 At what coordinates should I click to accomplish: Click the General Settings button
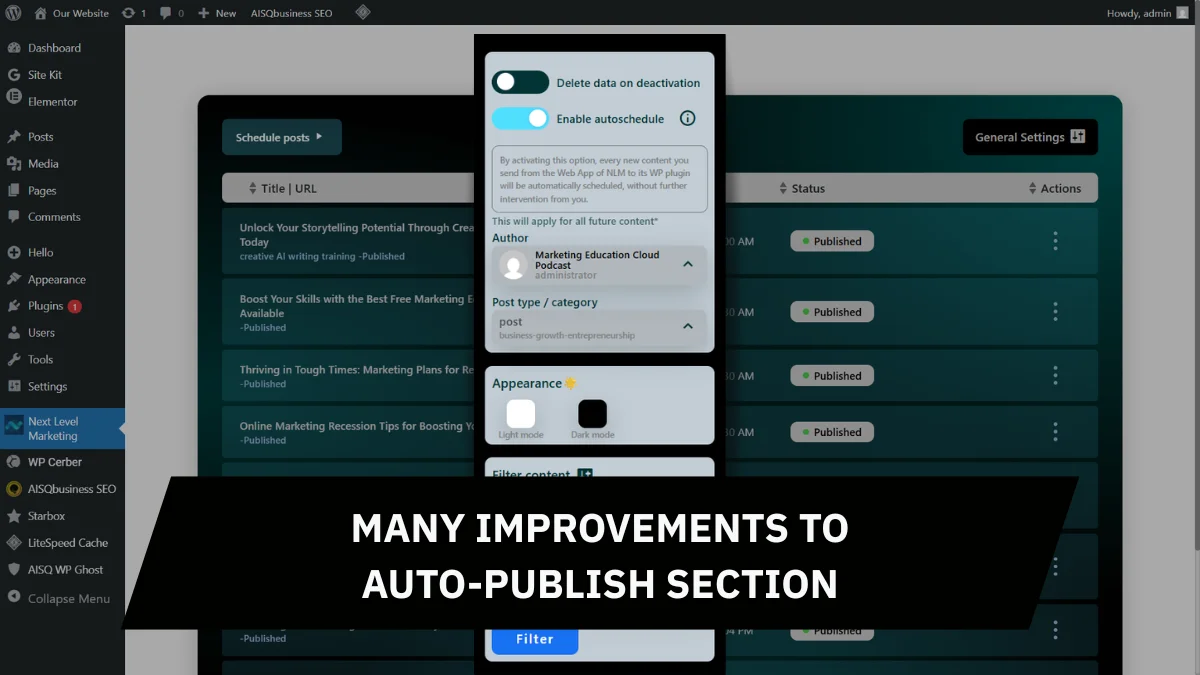(x=1029, y=137)
